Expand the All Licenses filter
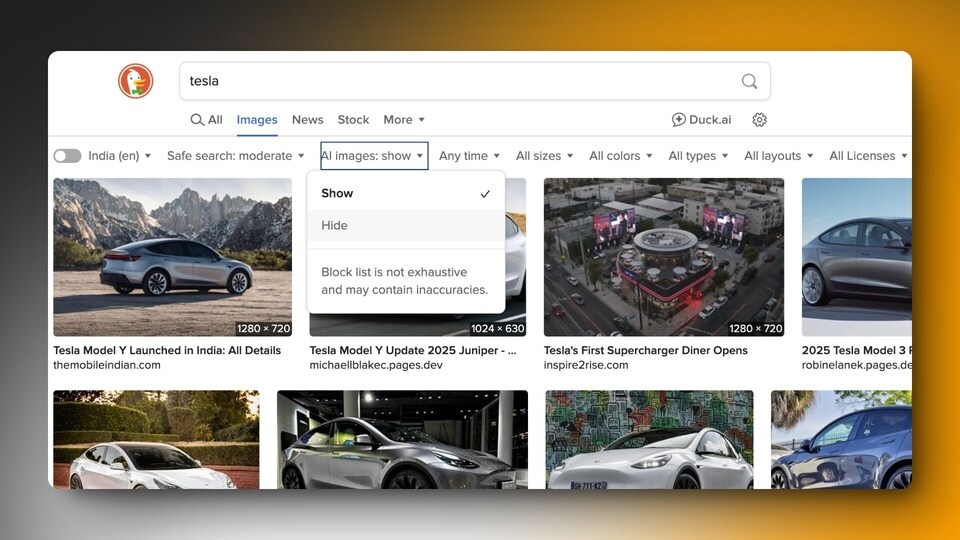Viewport: 960px width, 540px height. click(868, 156)
